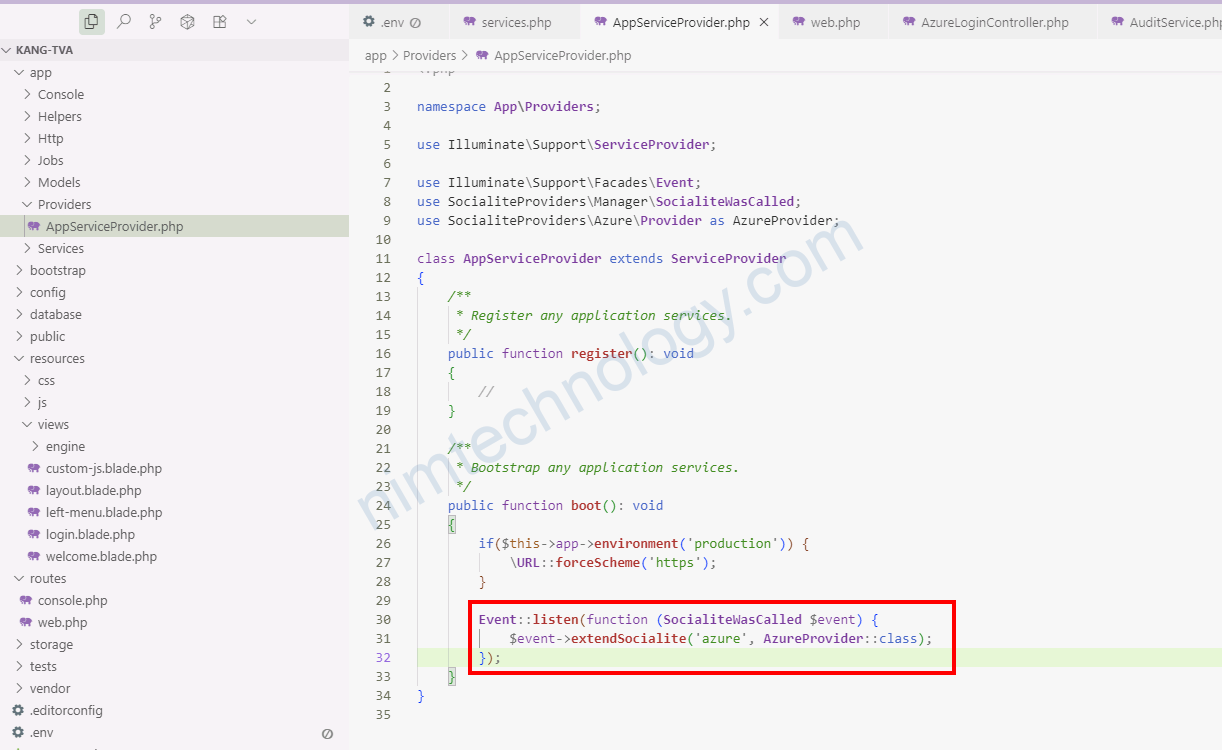Image resolution: width=1222 pixels, height=750 pixels.
Task: Open the Search magnifier icon
Action: coord(123,21)
